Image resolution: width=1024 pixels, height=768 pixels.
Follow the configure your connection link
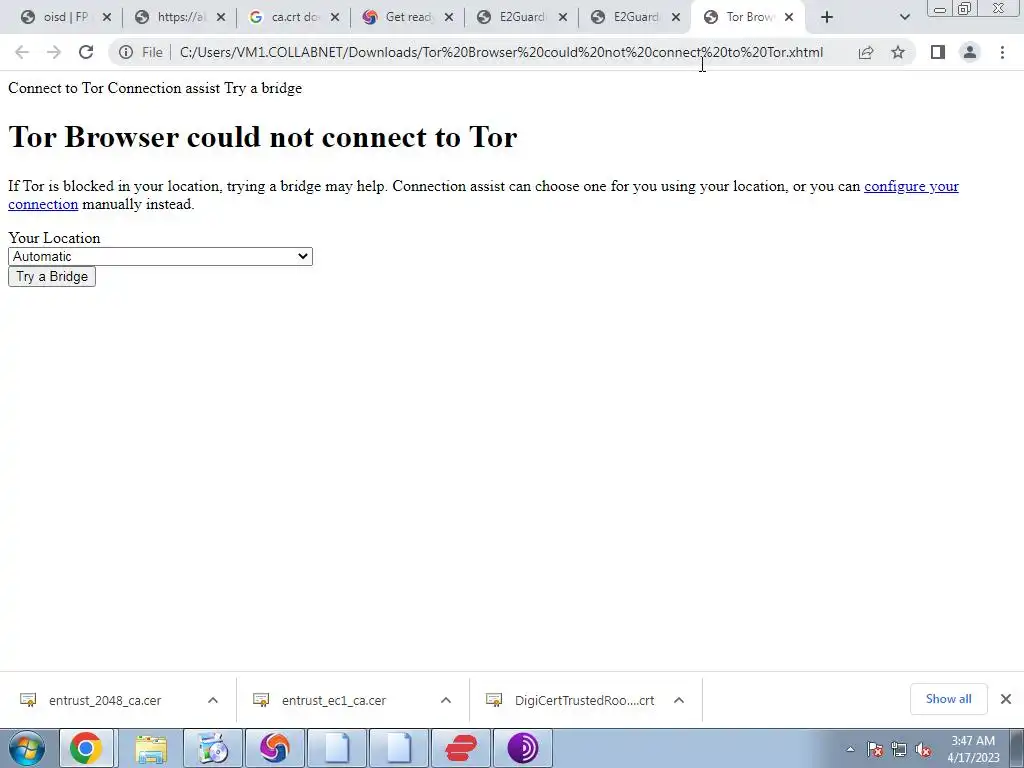(x=911, y=186)
